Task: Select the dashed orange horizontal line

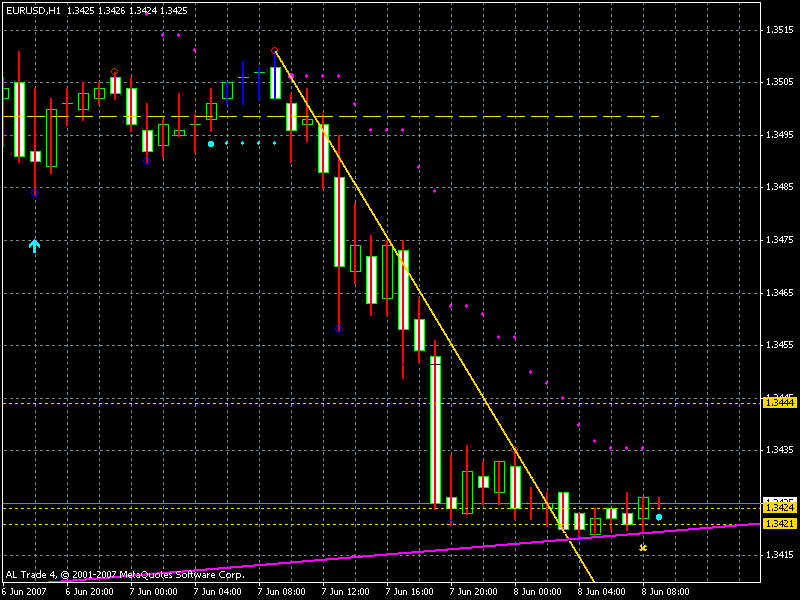Action: point(500,117)
